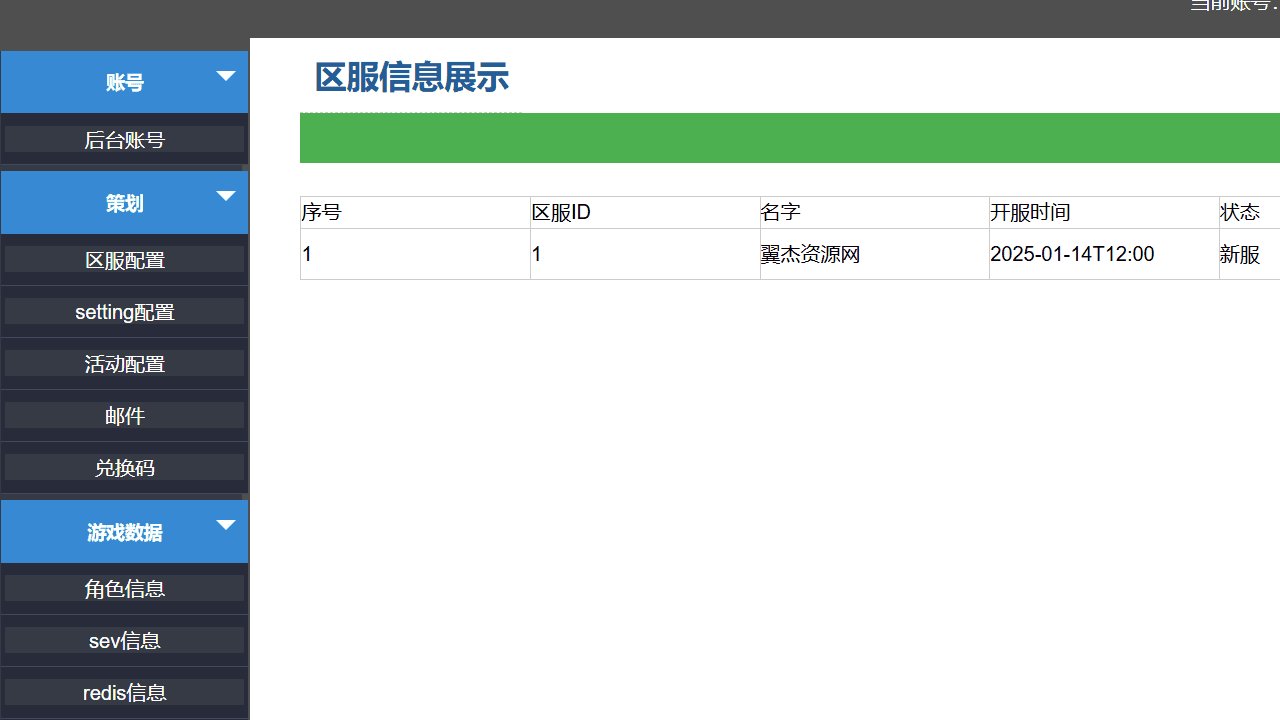Click the 当前账号 text at top right
The image size is (1280, 720).
1232,5
